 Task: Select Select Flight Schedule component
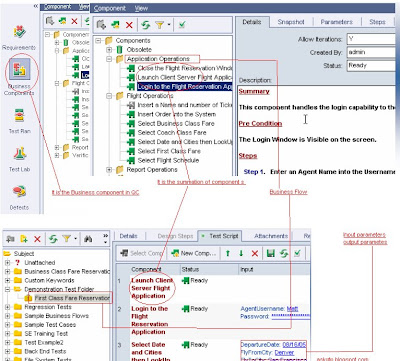click(x=168, y=160)
